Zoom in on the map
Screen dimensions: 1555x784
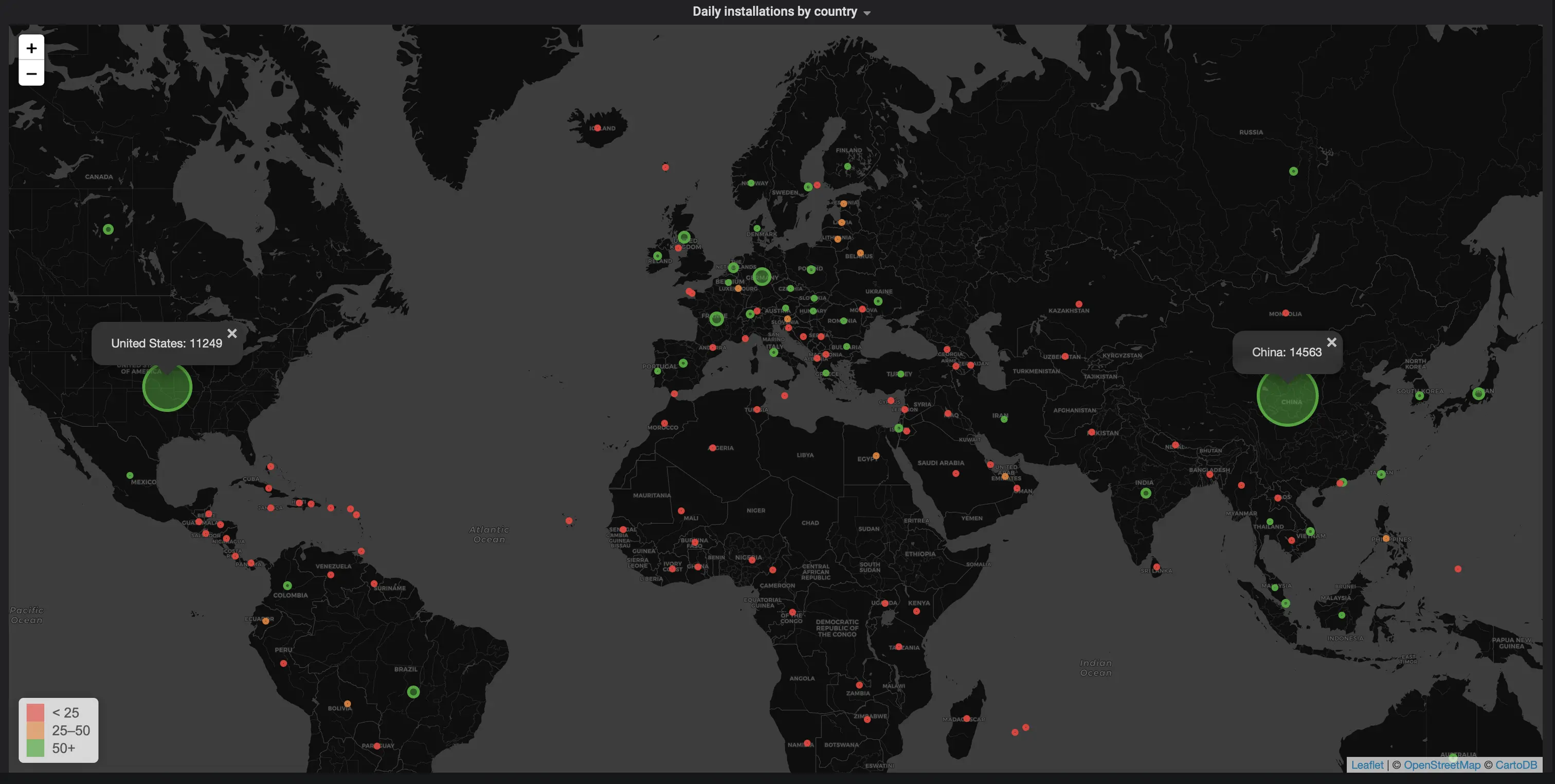[31, 48]
